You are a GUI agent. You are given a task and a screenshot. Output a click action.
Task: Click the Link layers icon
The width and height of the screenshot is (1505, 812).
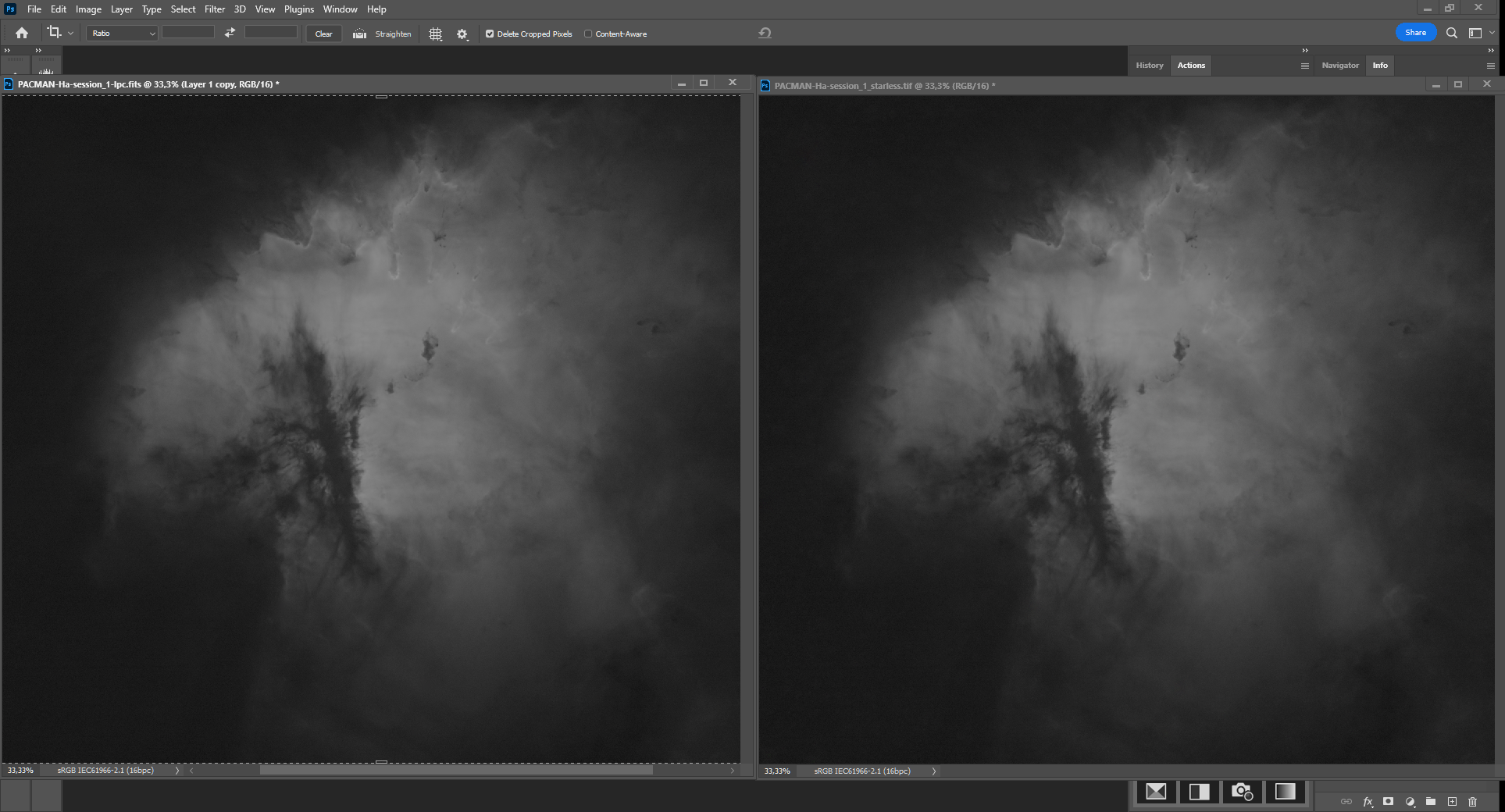(x=1346, y=802)
